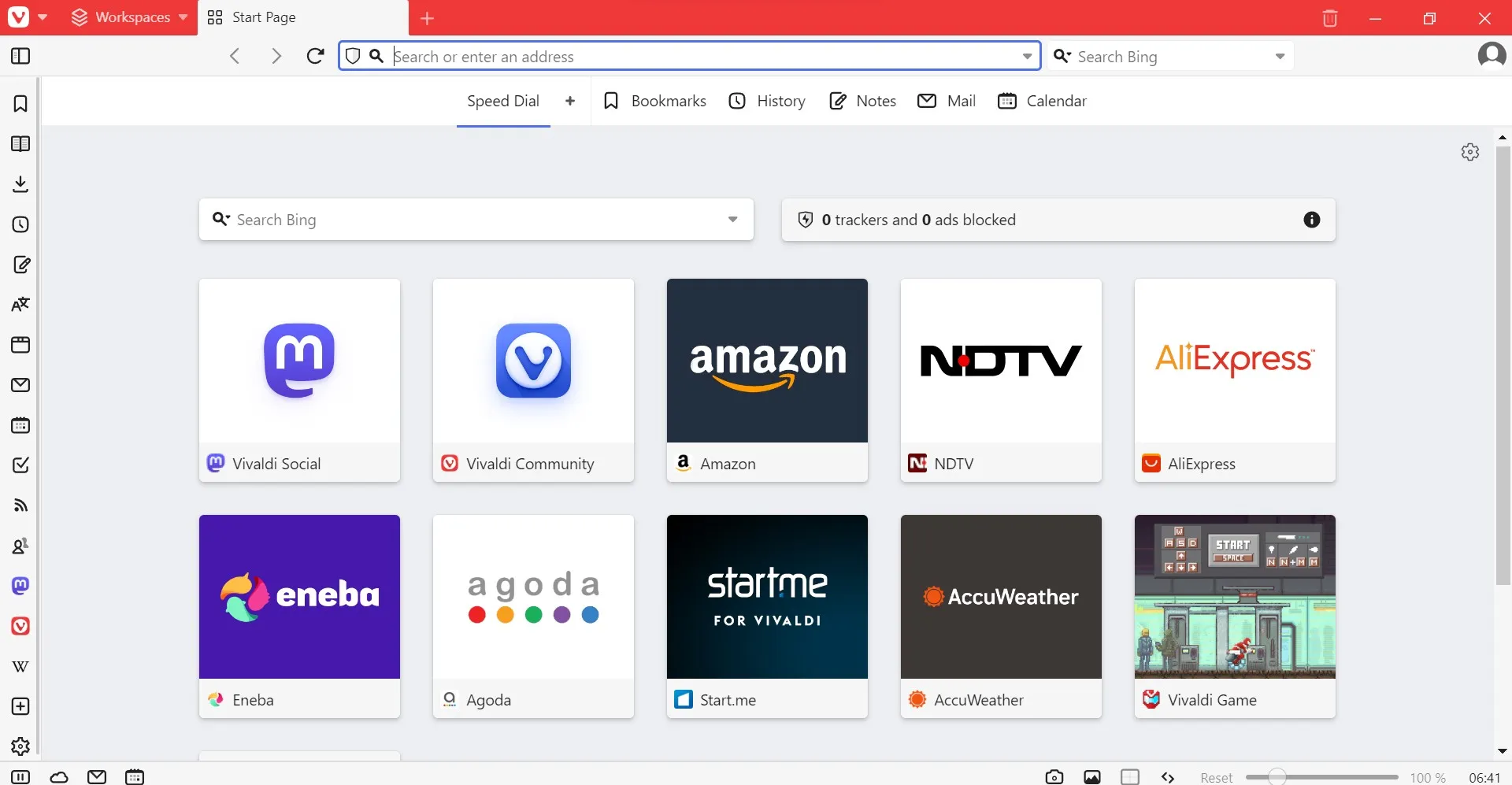Open the Wikipedia web panel
The height and width of the screenshot is (785, 1512).
(20, 666)
